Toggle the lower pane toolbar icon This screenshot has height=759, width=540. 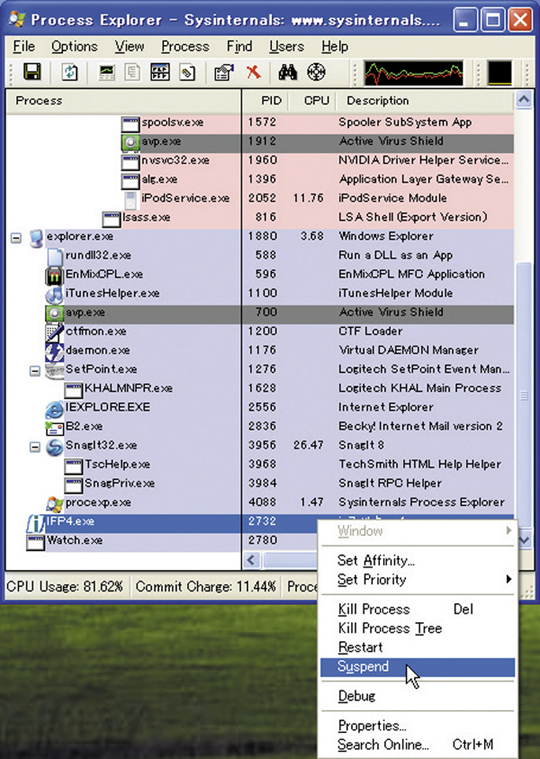pyautogui.click(x=160, y=73)
